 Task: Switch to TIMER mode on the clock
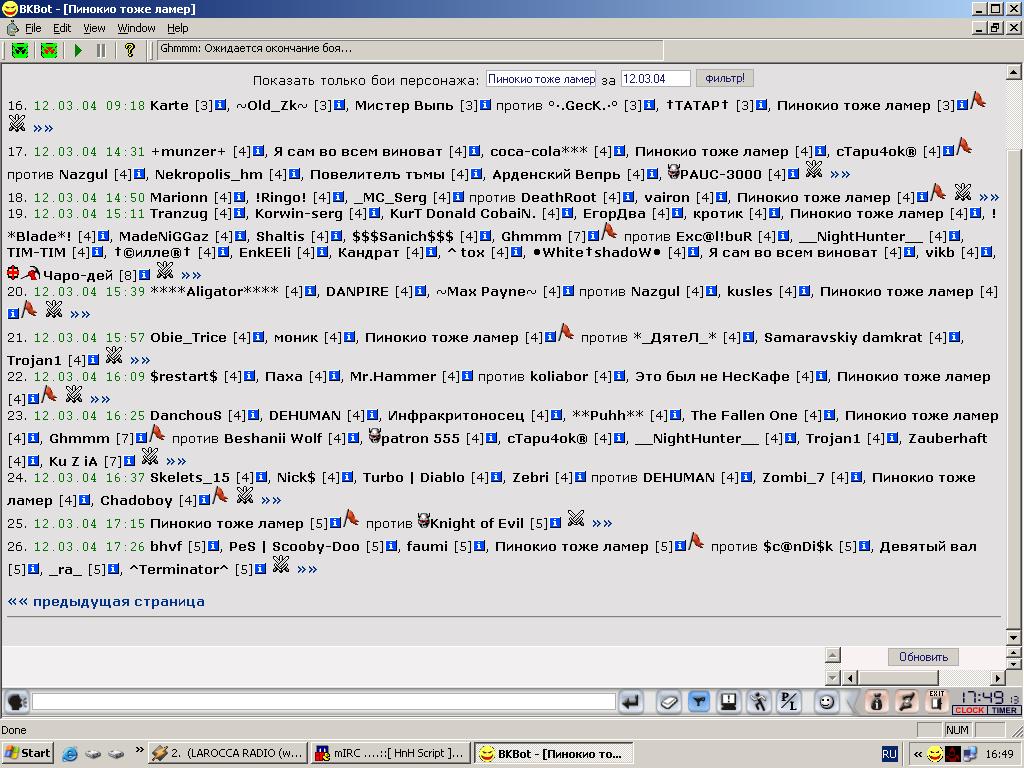coord(1004,711)
